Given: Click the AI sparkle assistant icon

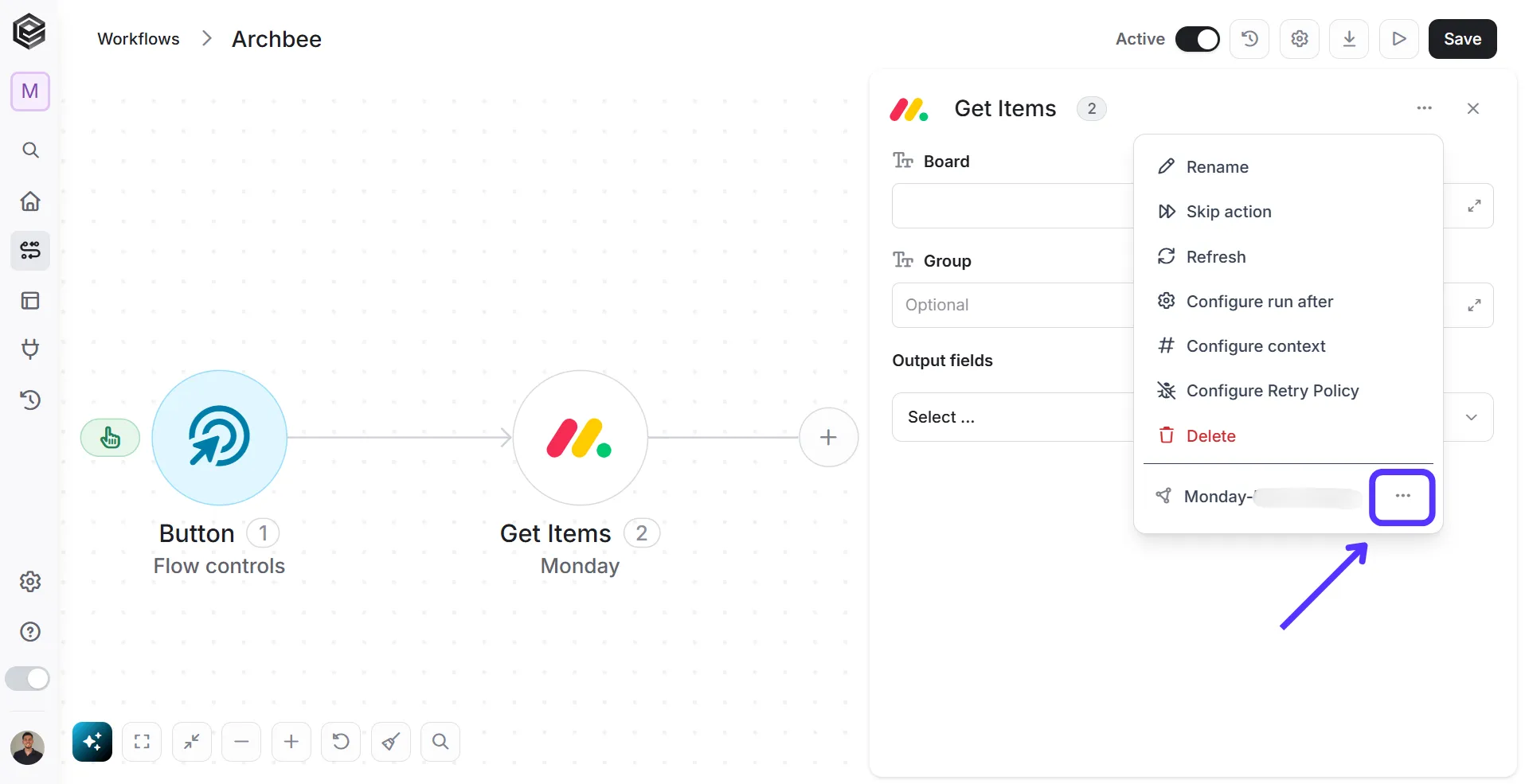Looking at the screenshot, I should point(92,742).
